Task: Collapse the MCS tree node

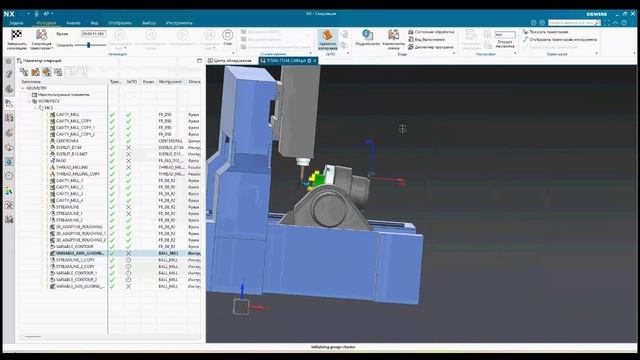Action: pos(36,108)
